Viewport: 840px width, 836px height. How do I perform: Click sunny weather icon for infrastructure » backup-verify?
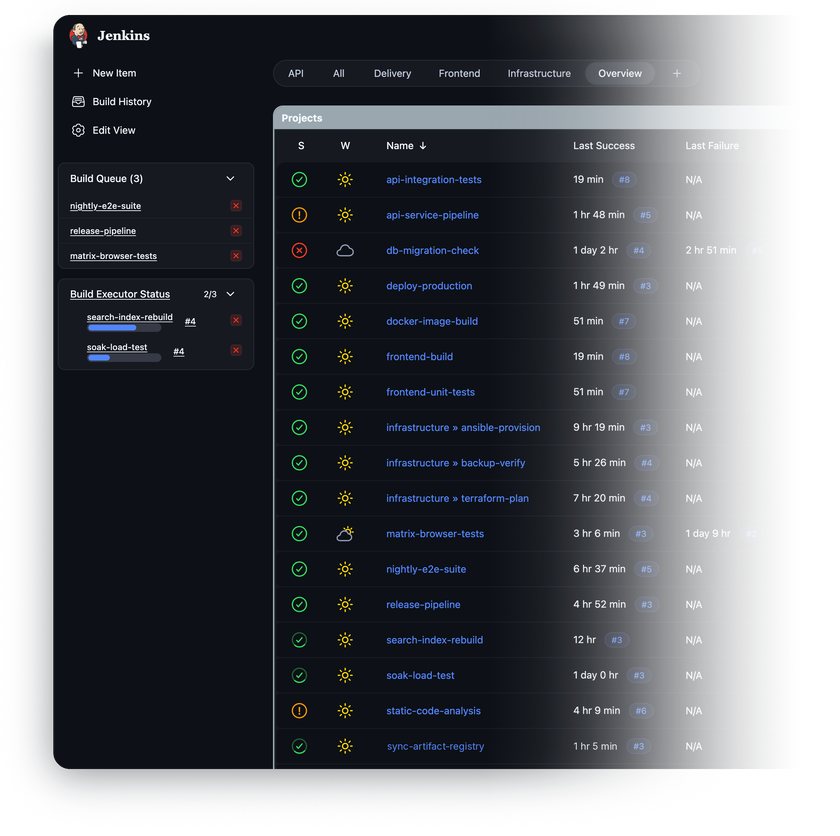[345, 463]
